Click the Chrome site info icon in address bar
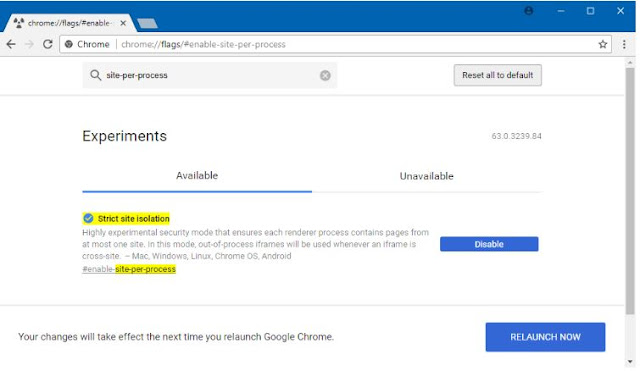 tap(69, 44)
